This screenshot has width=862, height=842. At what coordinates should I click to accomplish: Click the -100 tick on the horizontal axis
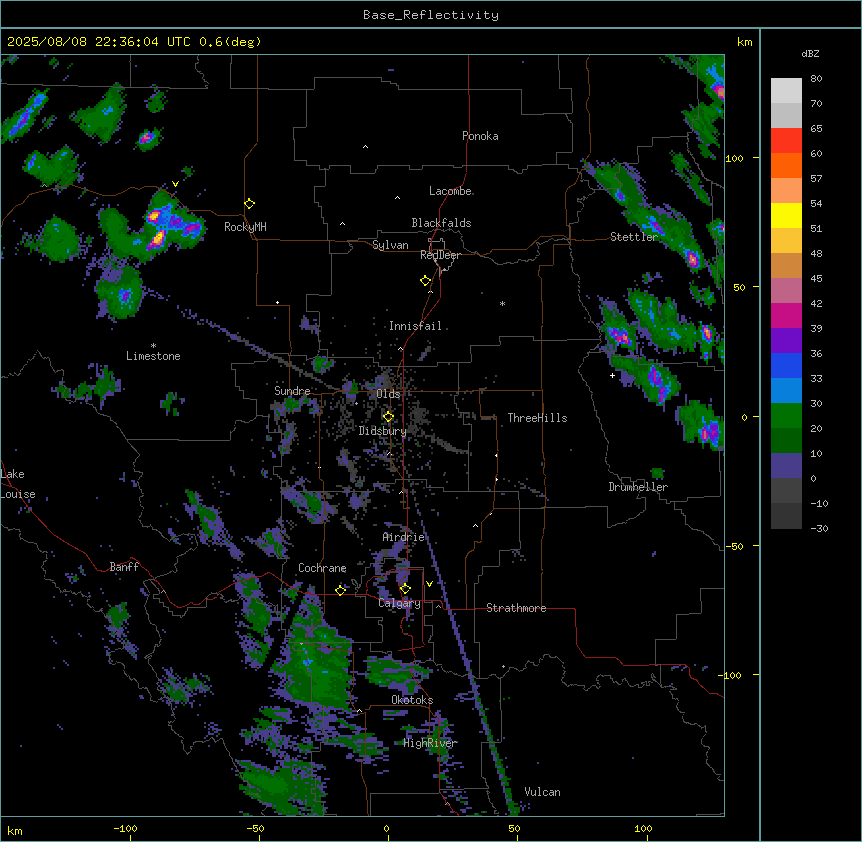tap(125, 828)
